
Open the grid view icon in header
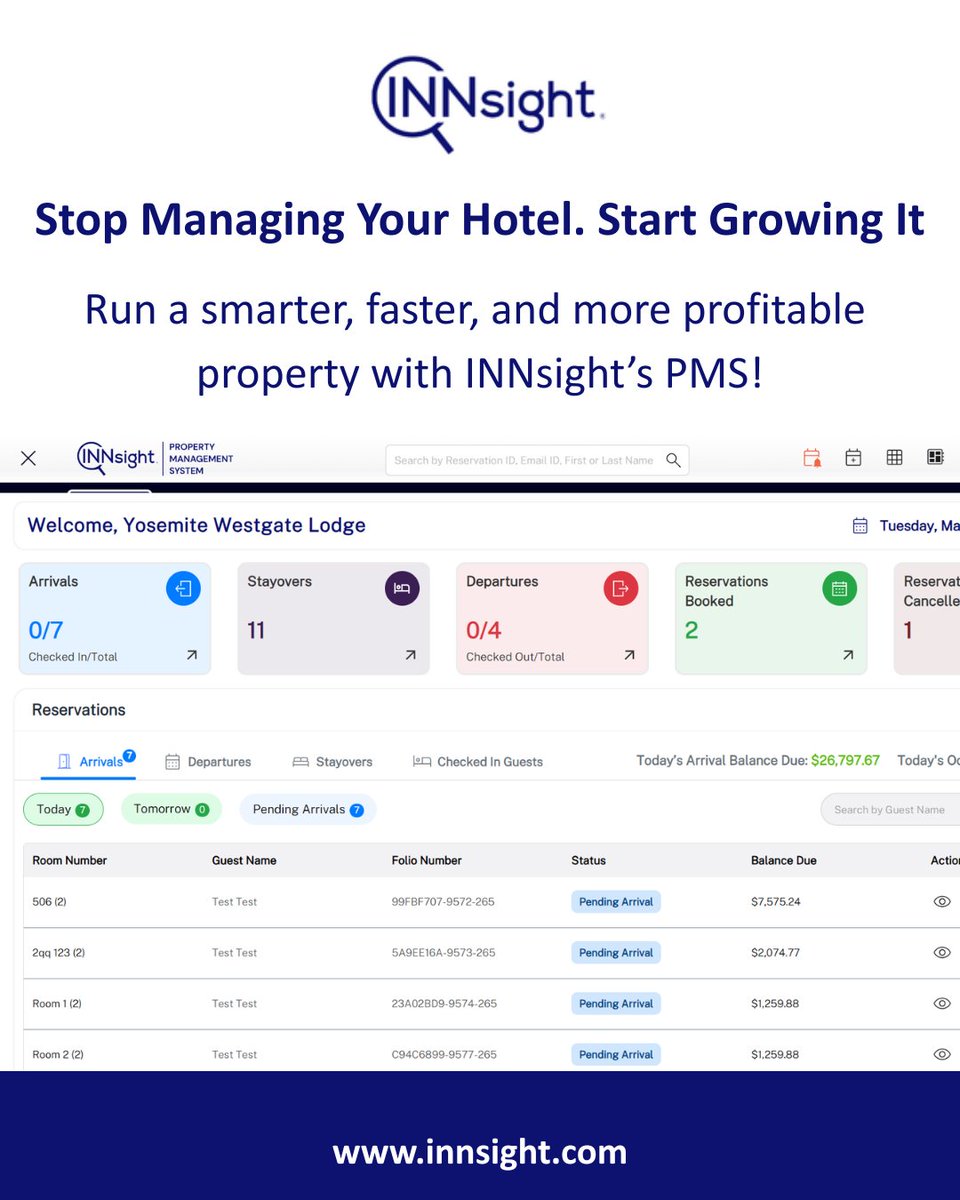click(894, 457)
